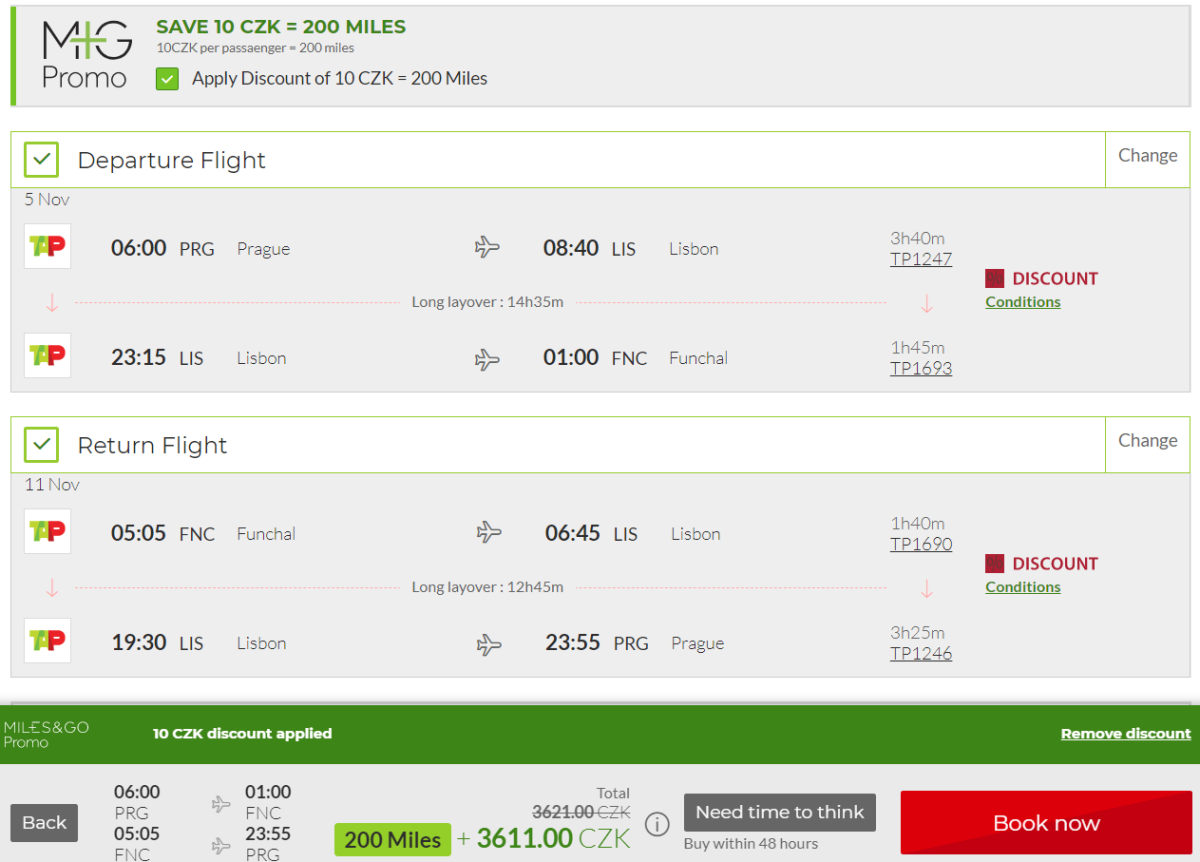Click the M+G Promo logo

point(86,55)
